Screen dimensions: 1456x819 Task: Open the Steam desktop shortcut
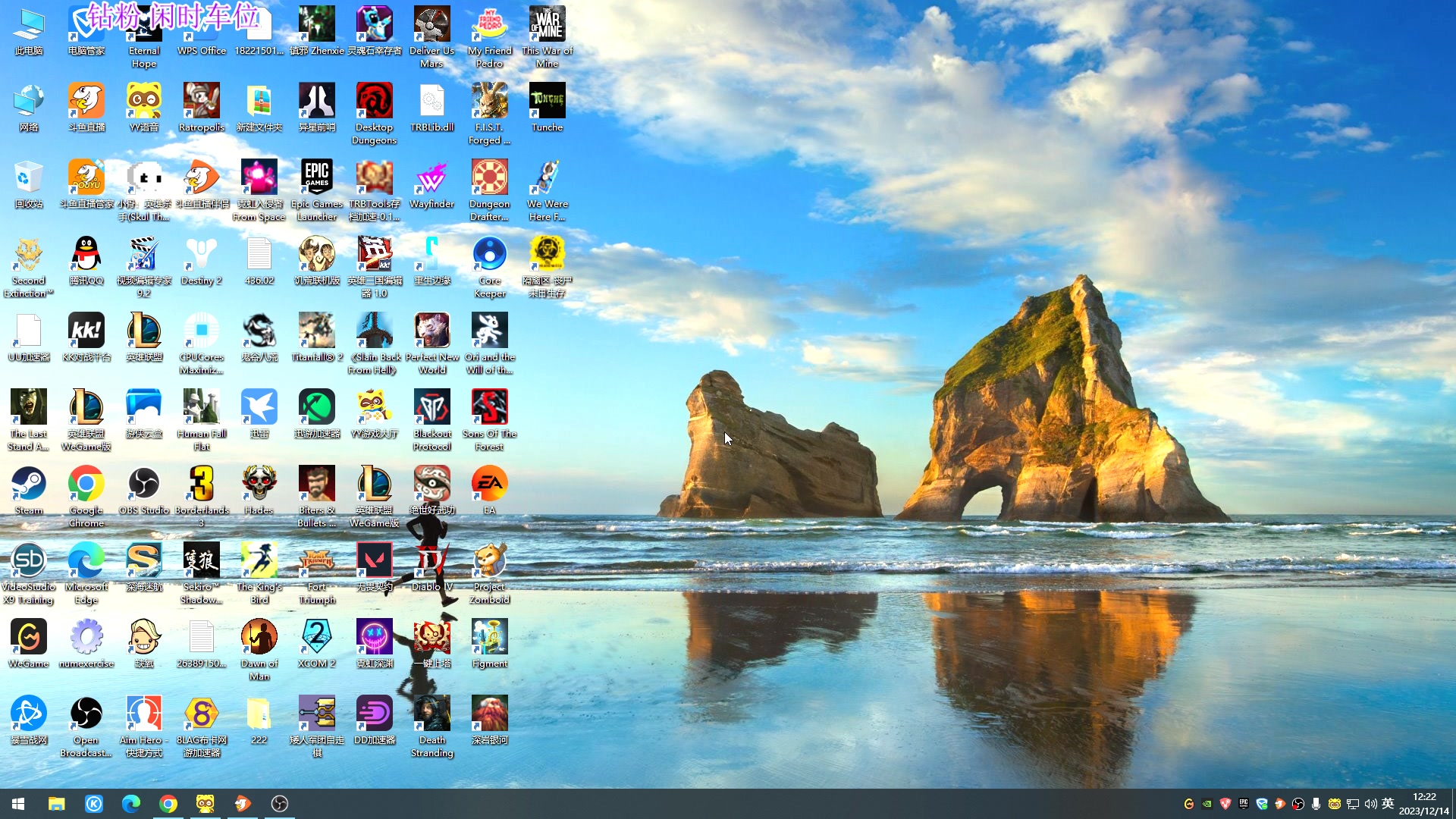(x=29, y=491)
